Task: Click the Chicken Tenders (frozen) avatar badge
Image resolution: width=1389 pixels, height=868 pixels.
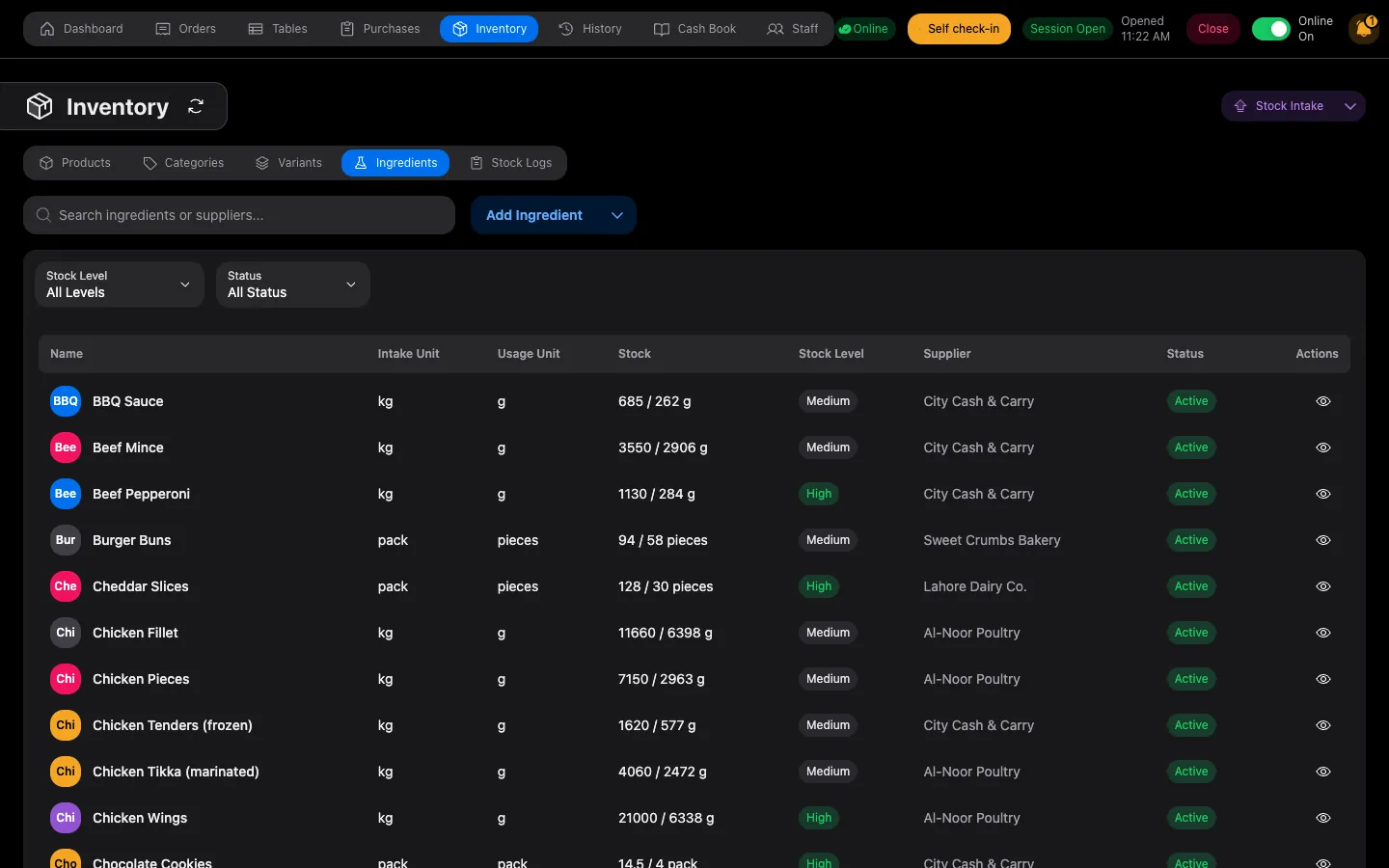Action: coord(66,725)
